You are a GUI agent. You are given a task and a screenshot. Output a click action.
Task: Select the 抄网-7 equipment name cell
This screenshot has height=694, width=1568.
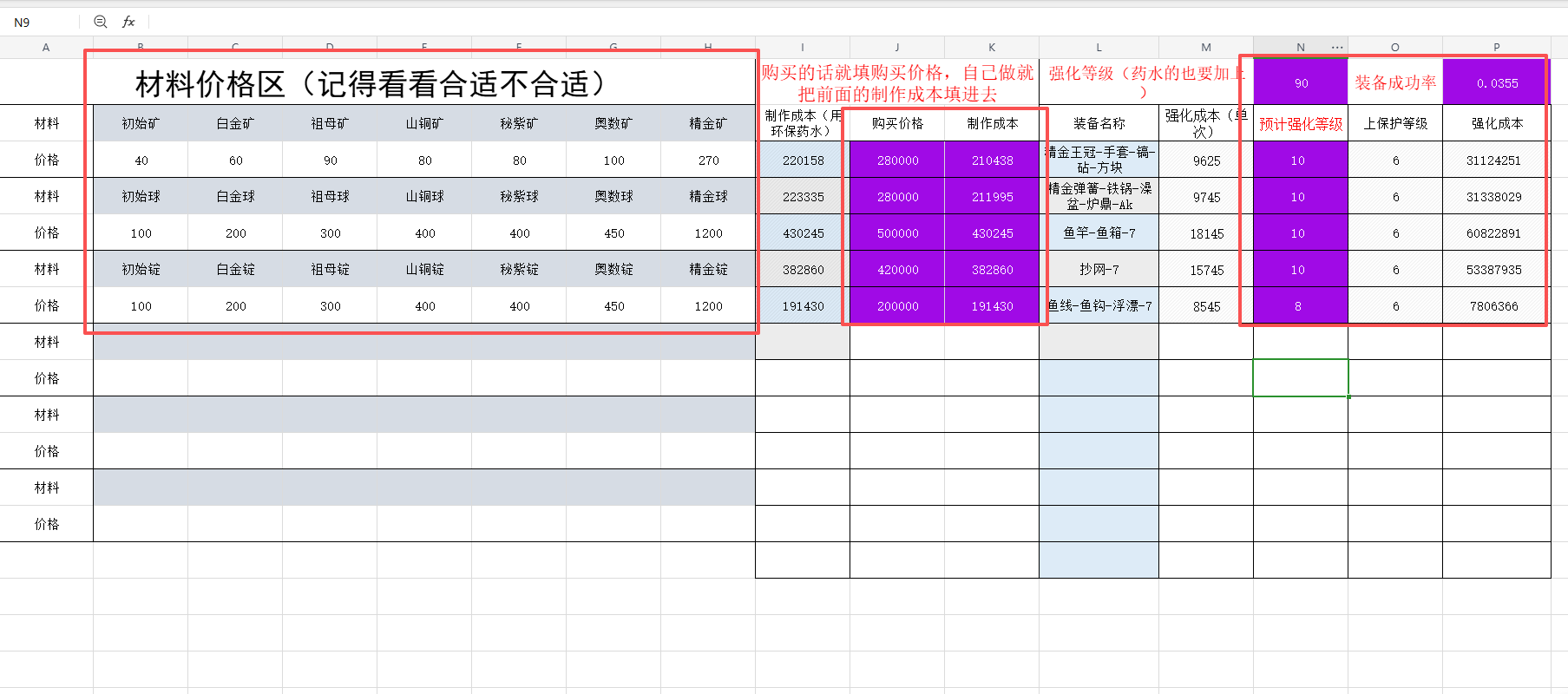click(x=1099, y=270)
